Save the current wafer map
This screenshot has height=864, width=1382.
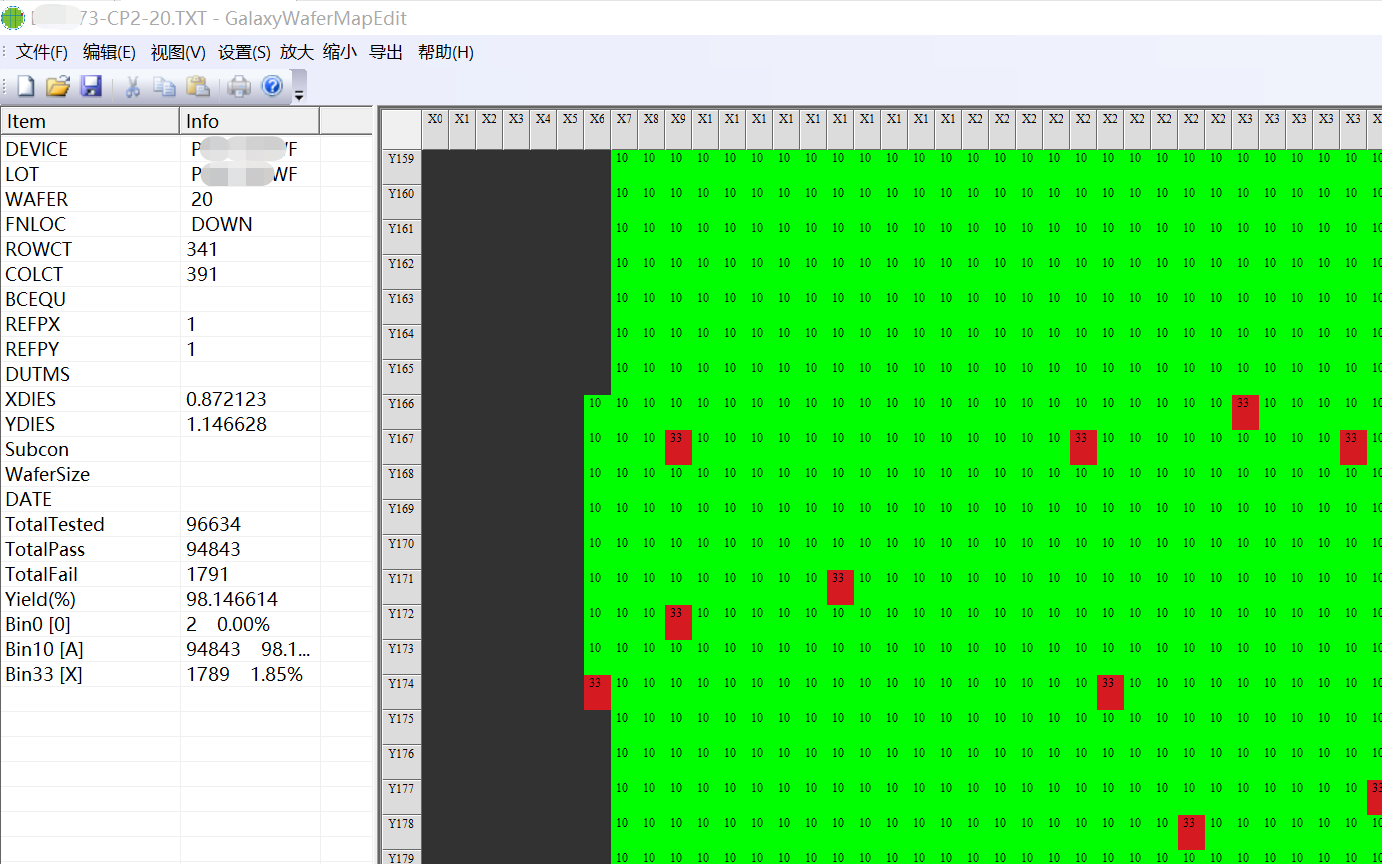(91, 86)
